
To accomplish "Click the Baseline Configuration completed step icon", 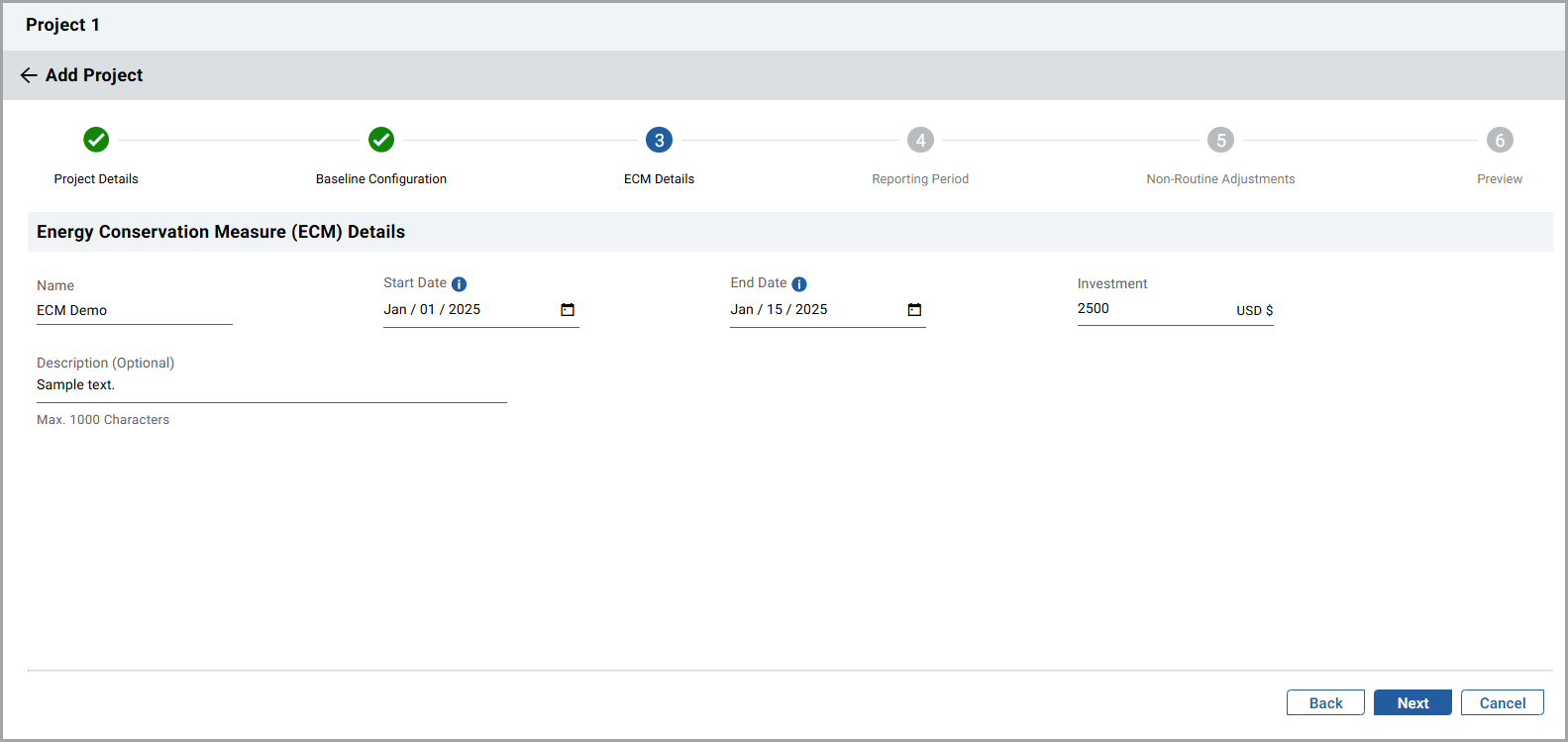I will point(381,140).
